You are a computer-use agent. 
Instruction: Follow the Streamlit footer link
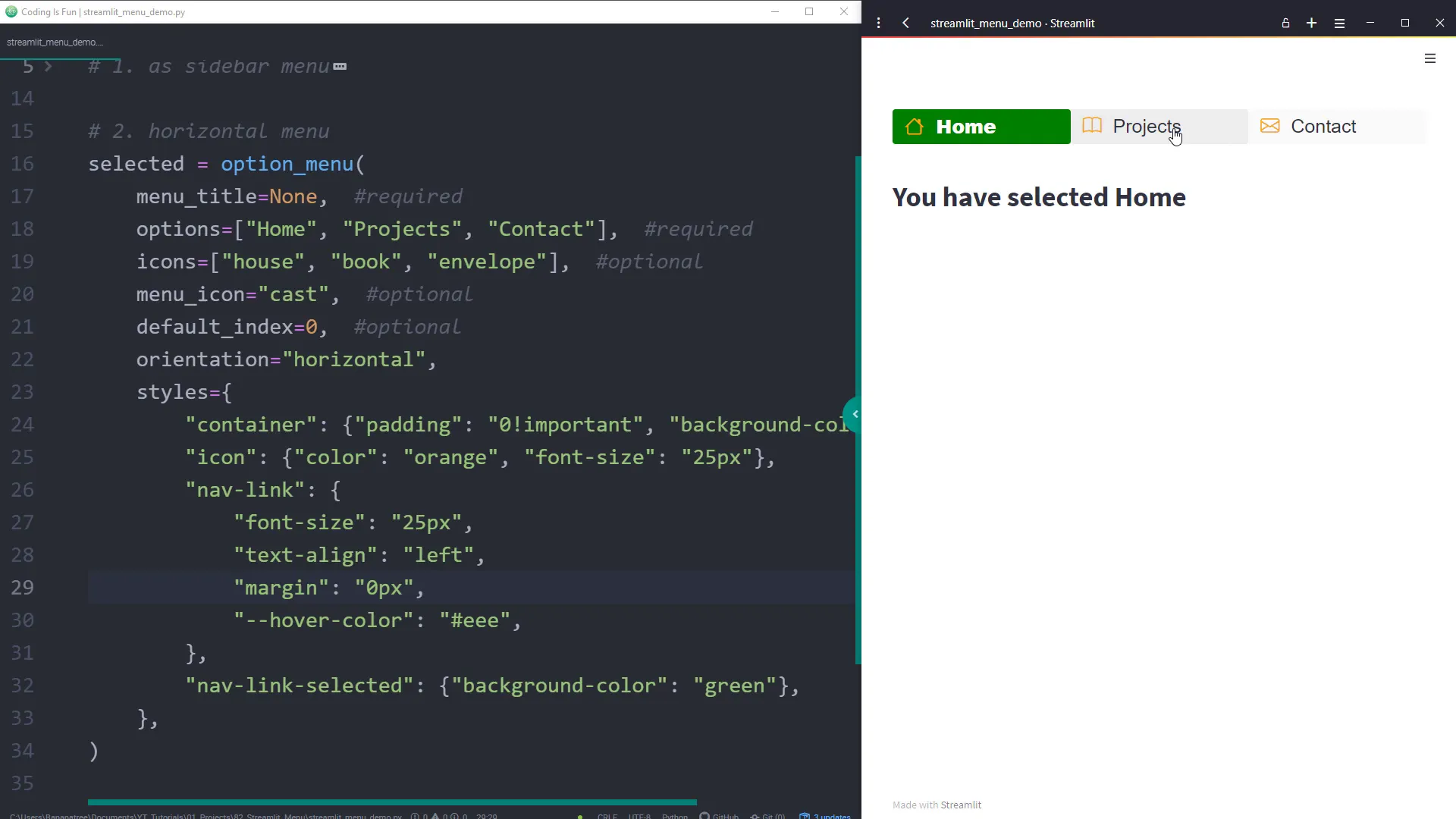click(960, 805)
